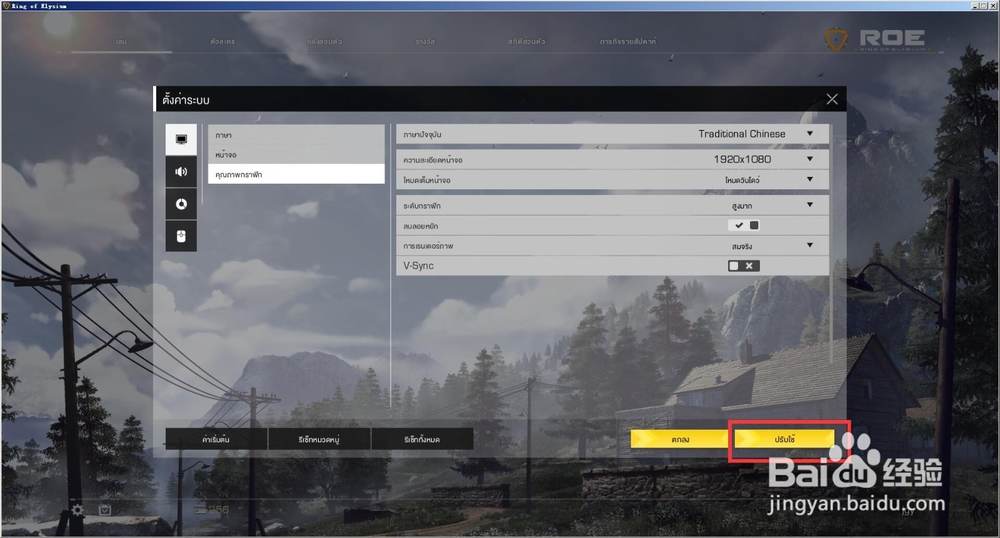Switch to the ภารกิจรายสัปดาห์ tab
The height and width of the screenshot is (538, 1000).
(628, 41)
